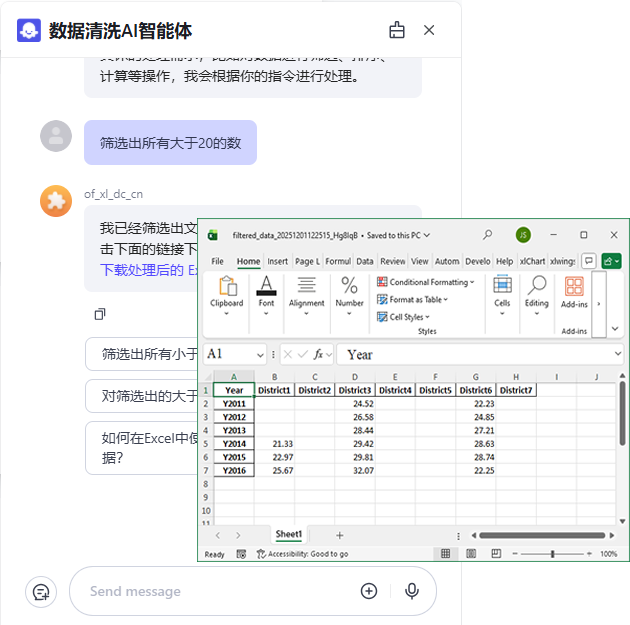Click the zoom slider handle
This screenshot has width=630, height=625.
click(552, 554)
